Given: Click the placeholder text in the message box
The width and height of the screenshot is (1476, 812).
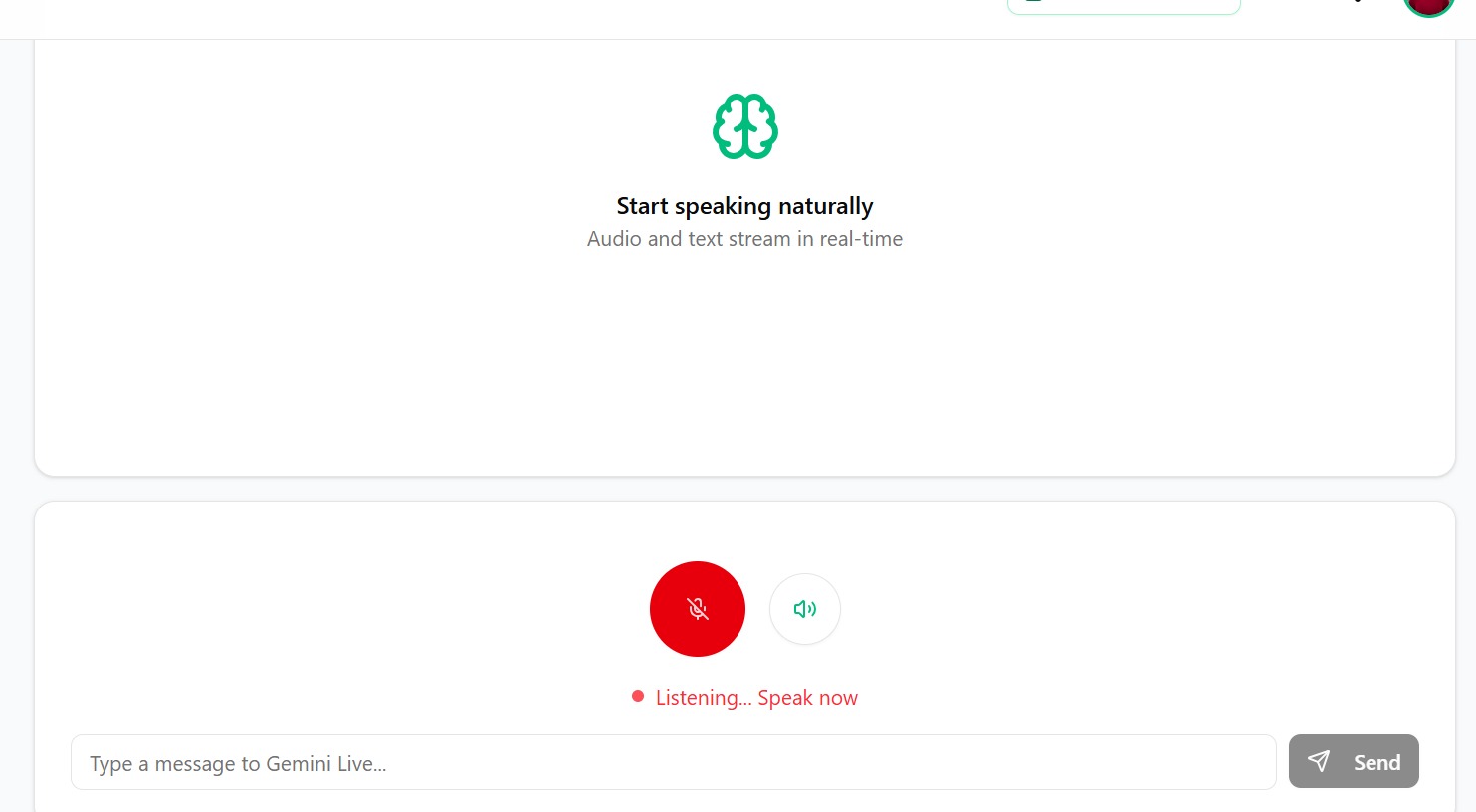Looking at the screenshot, I should 238,764.
